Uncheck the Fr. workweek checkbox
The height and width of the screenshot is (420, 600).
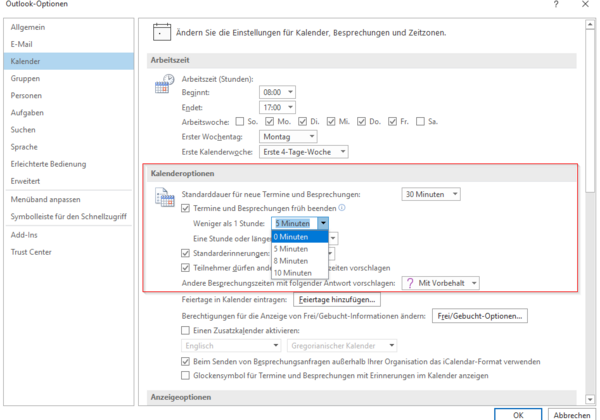(x=392, y=122)
